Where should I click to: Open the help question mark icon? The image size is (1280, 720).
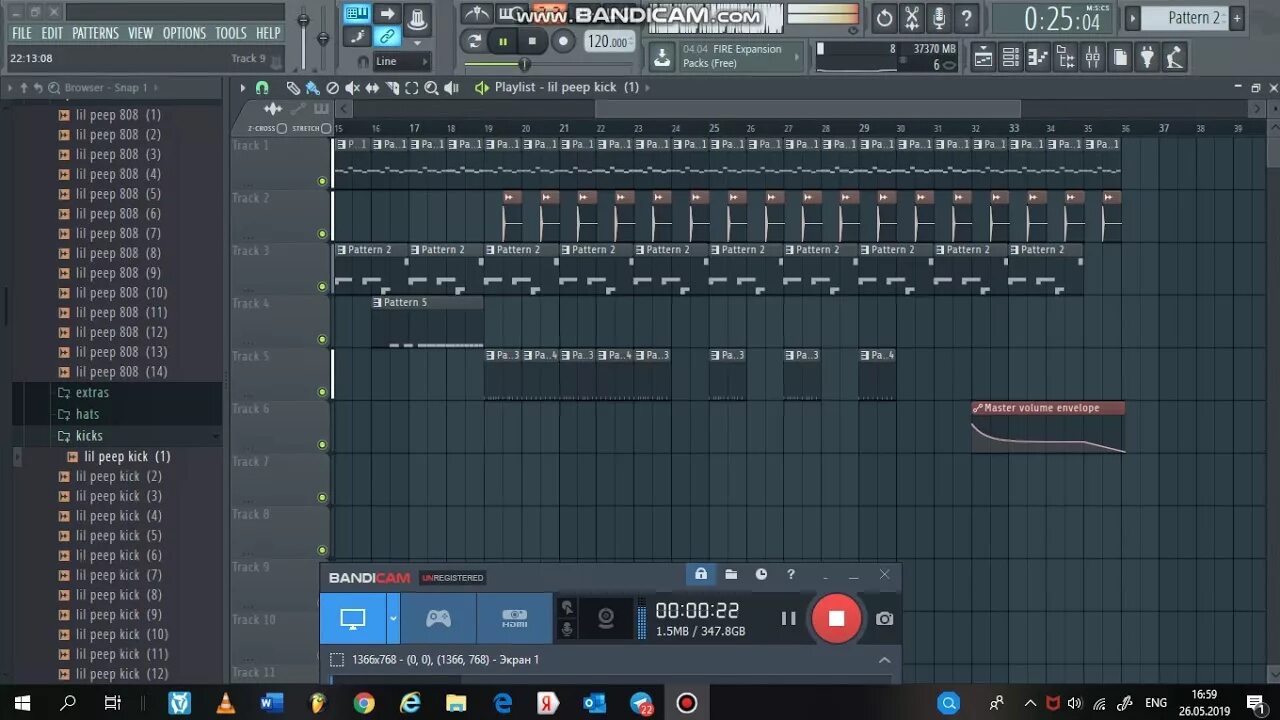click(966, 18)
